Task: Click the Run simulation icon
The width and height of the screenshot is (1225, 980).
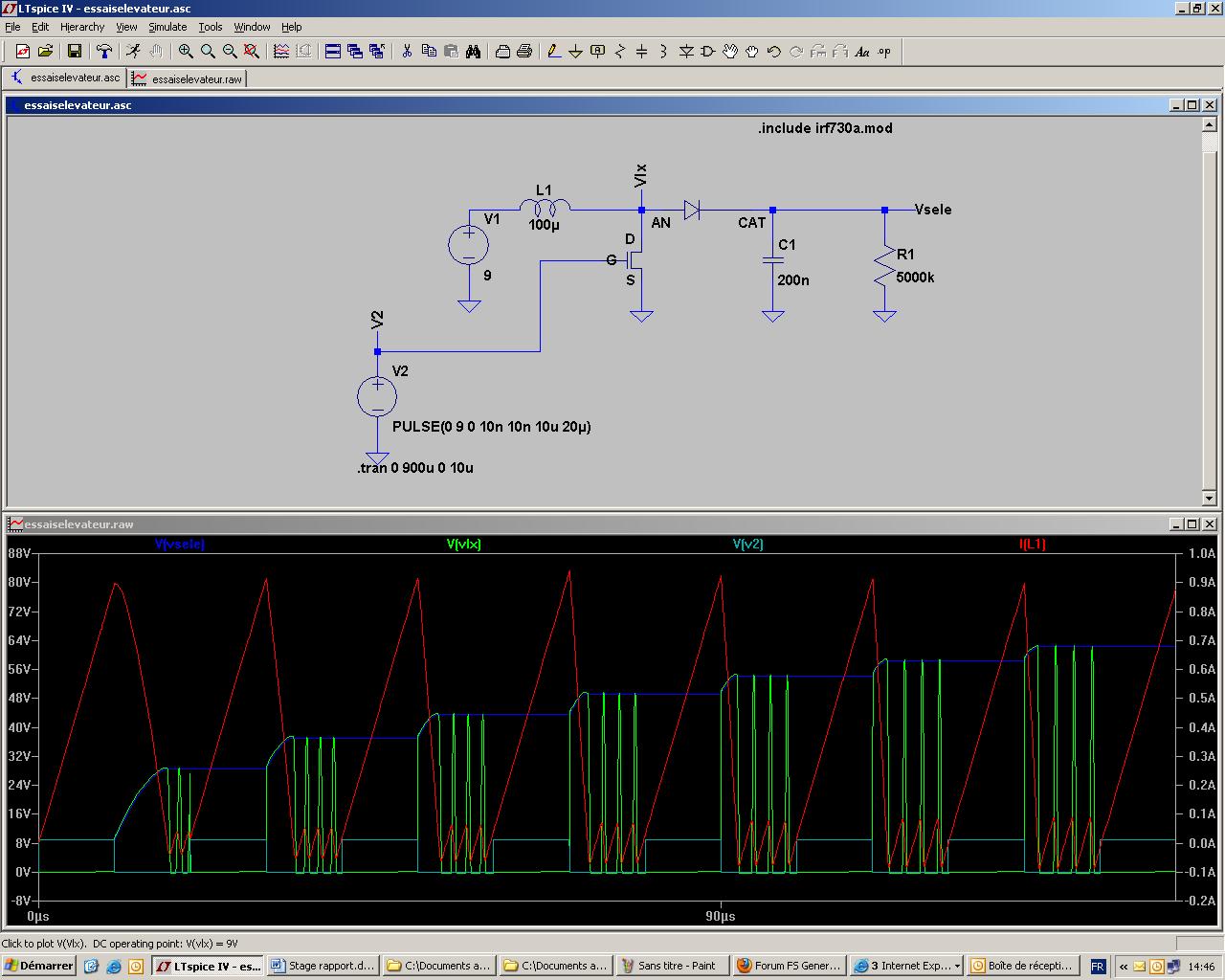Action: tap(133, 52)
